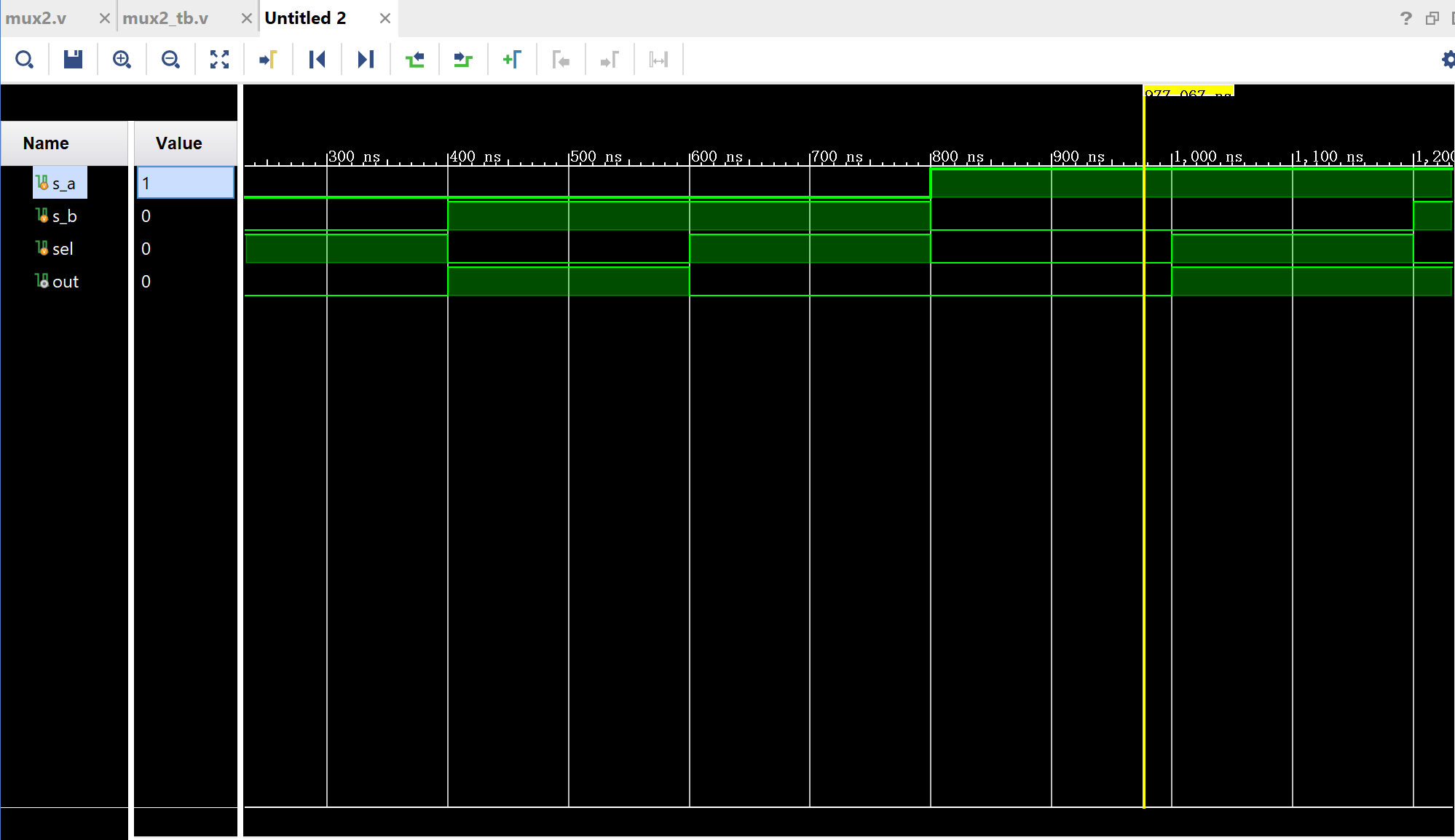The width and height of the screenshot is (1455, 840).
Task: Save the waveform configuration
Action: (73, 60)
